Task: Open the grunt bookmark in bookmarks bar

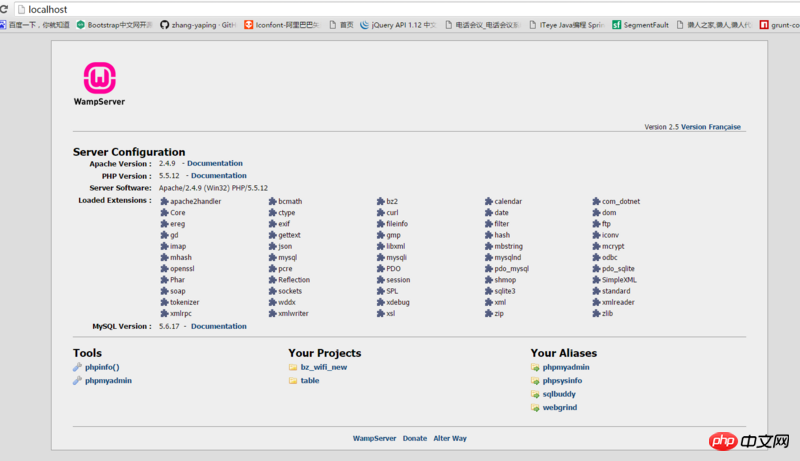Action: tap(780, 24)
